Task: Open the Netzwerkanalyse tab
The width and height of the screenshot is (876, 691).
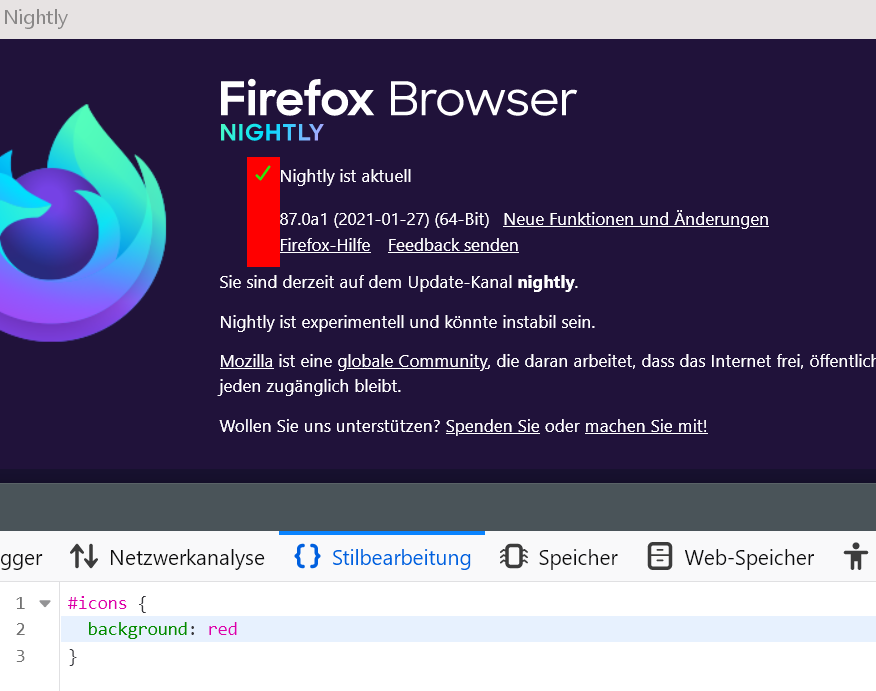Action: point(167,557)
